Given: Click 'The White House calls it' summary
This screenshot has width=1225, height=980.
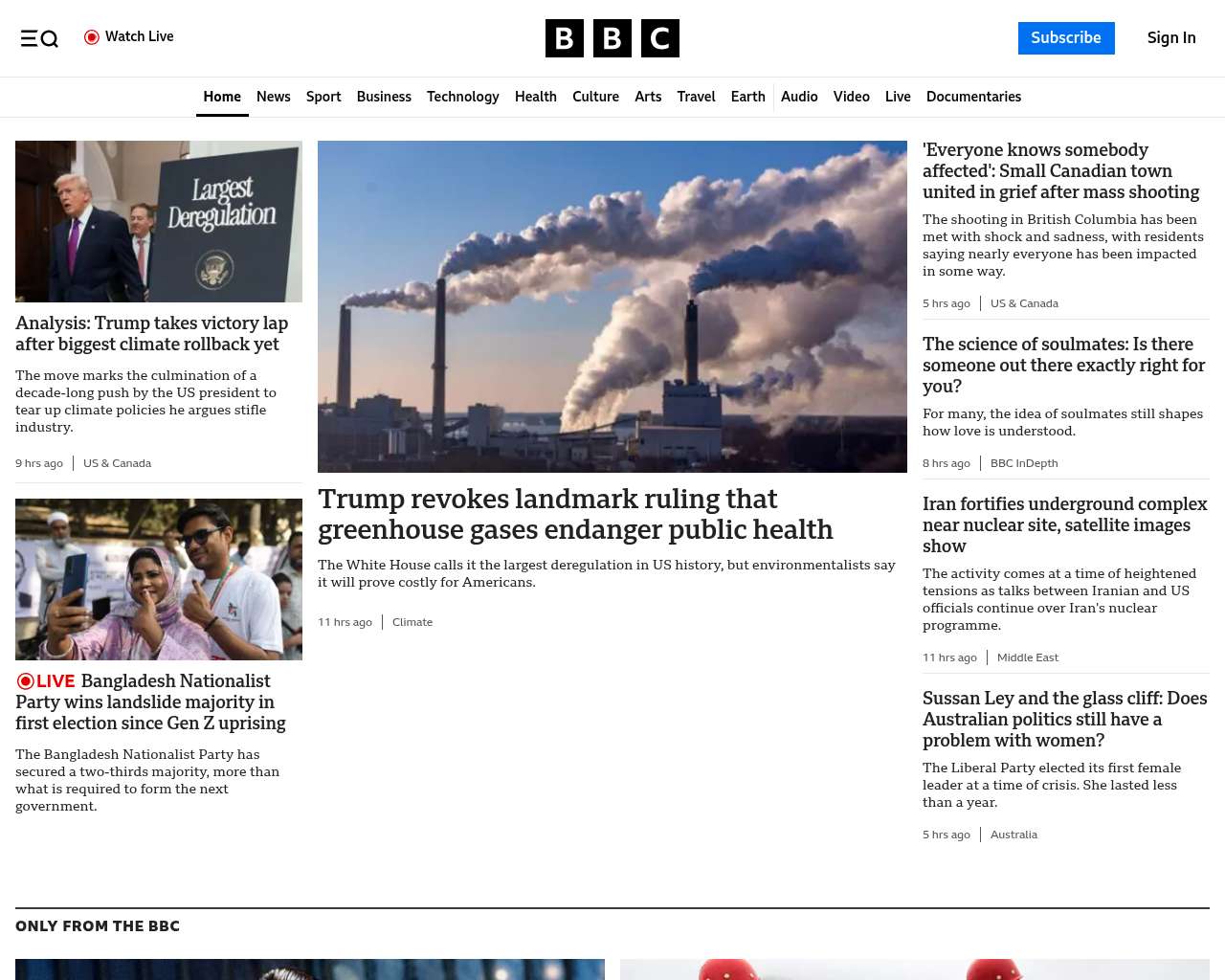Looking at the screenshot, I should [607, 573].
